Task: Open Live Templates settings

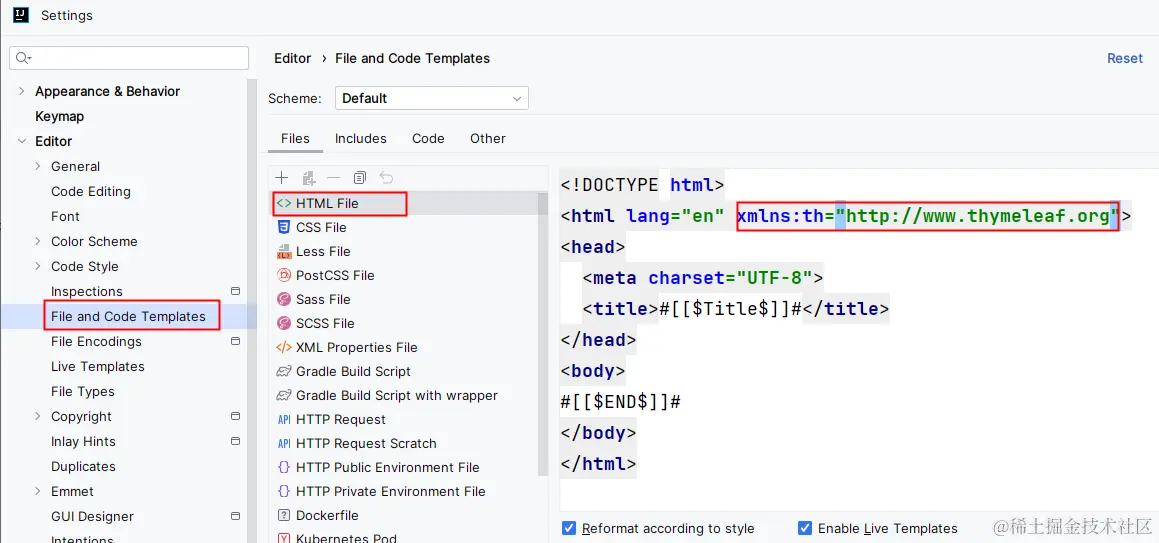Action: click(98, 366)
